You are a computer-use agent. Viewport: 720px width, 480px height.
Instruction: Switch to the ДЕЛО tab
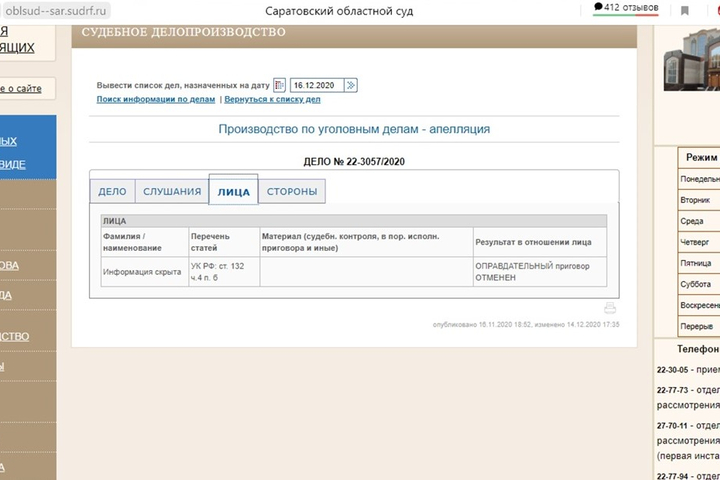[112, 192]
